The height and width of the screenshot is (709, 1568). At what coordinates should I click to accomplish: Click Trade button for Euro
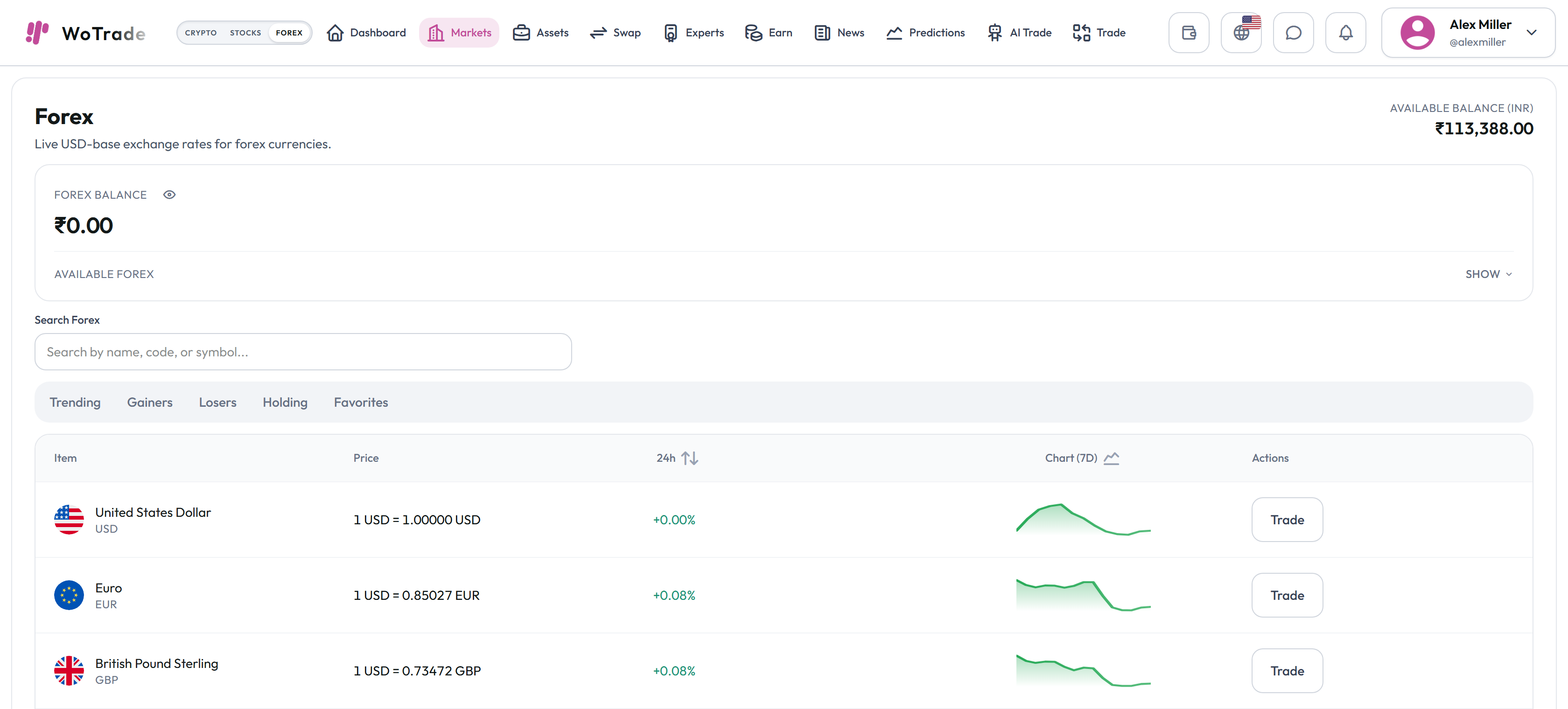(x=1287, y=595)
